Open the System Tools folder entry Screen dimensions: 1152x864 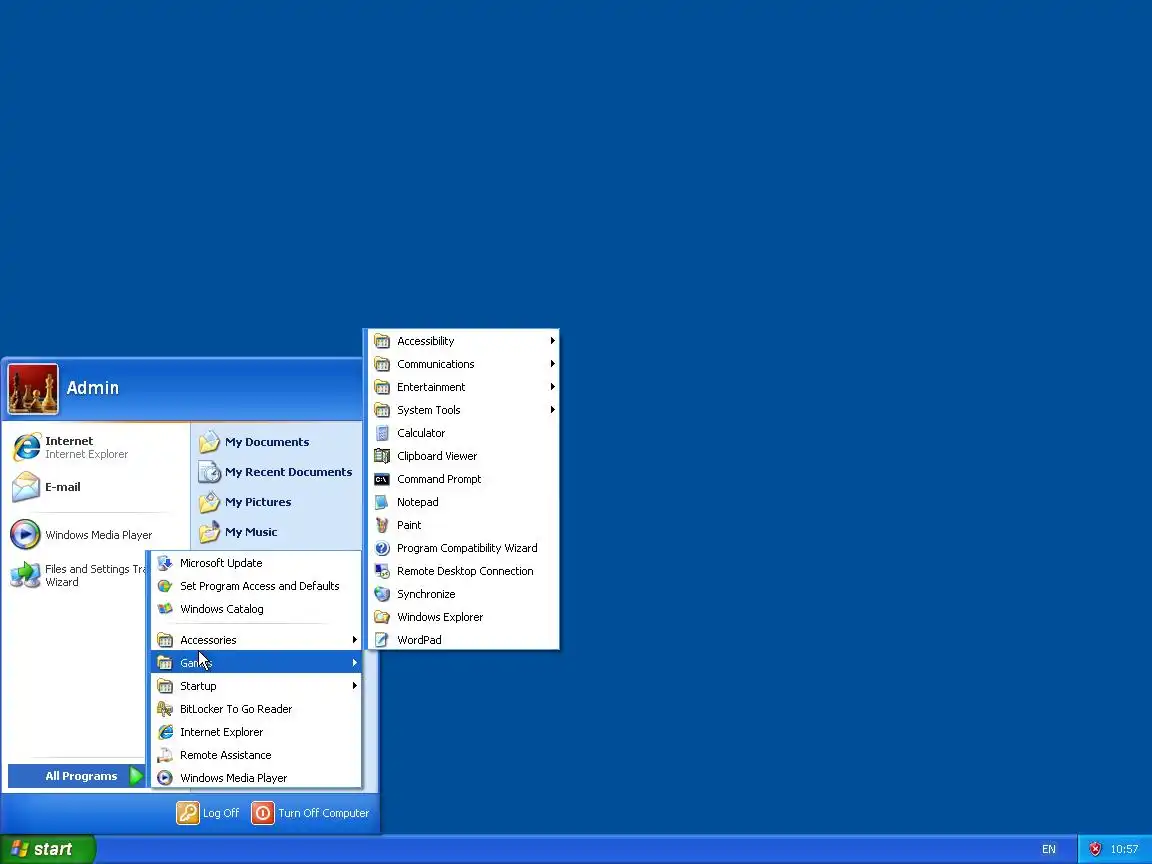[x=464, y=410]
